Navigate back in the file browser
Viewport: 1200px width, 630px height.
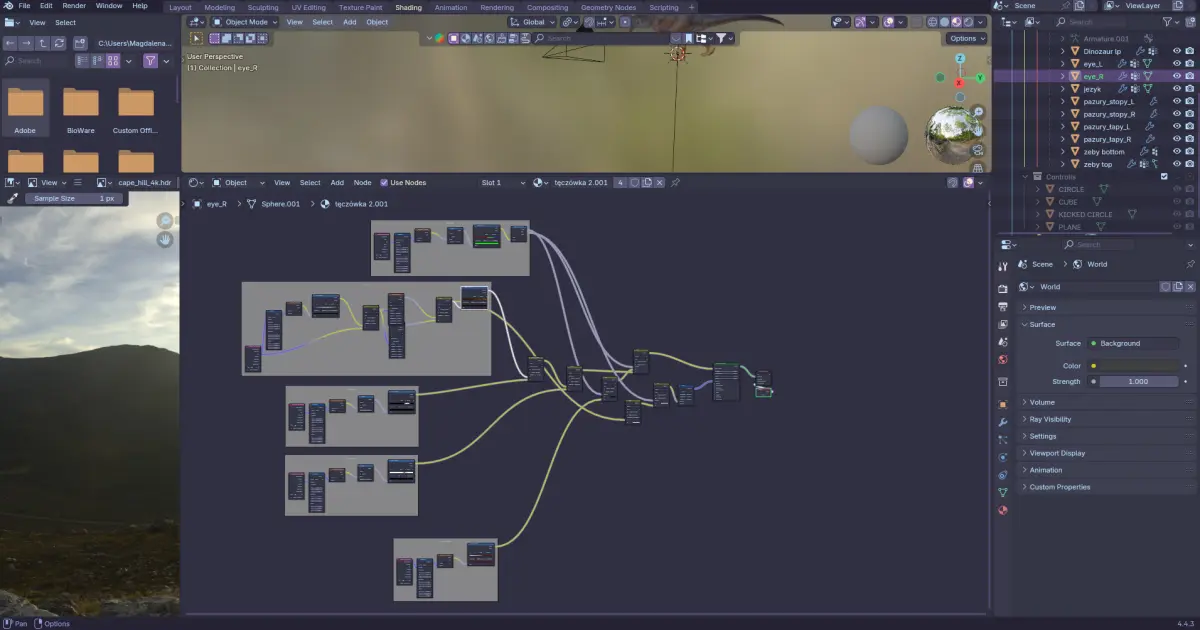point(11,43)
